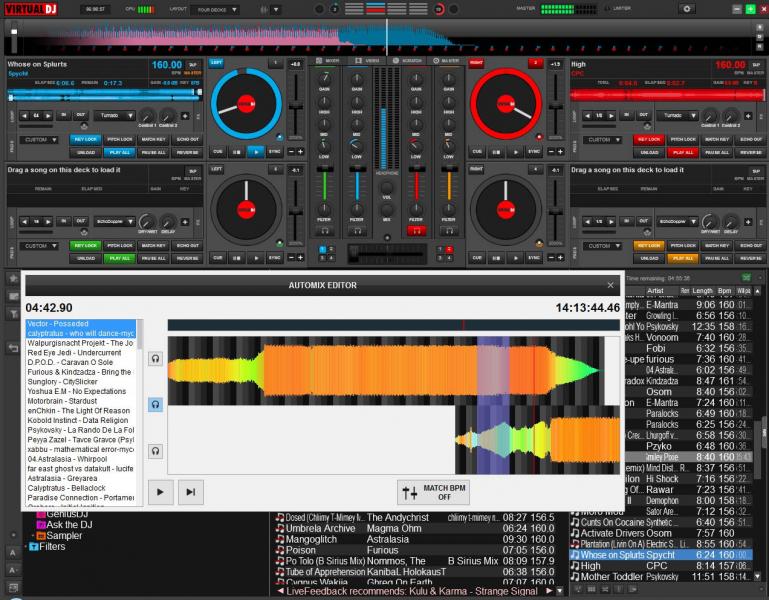Open the Layout Four Decks dropdown

click(x=215, y=9)
